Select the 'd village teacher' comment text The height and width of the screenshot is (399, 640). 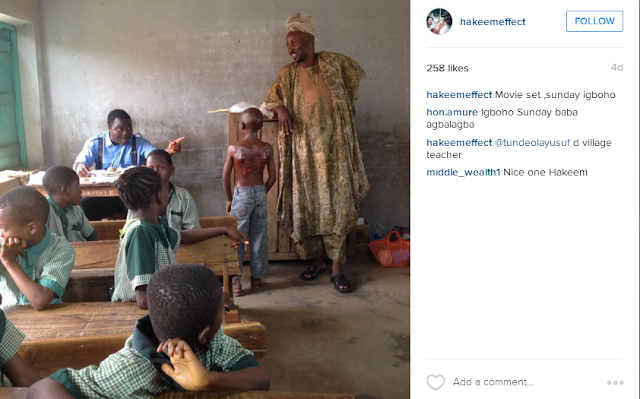519,149
